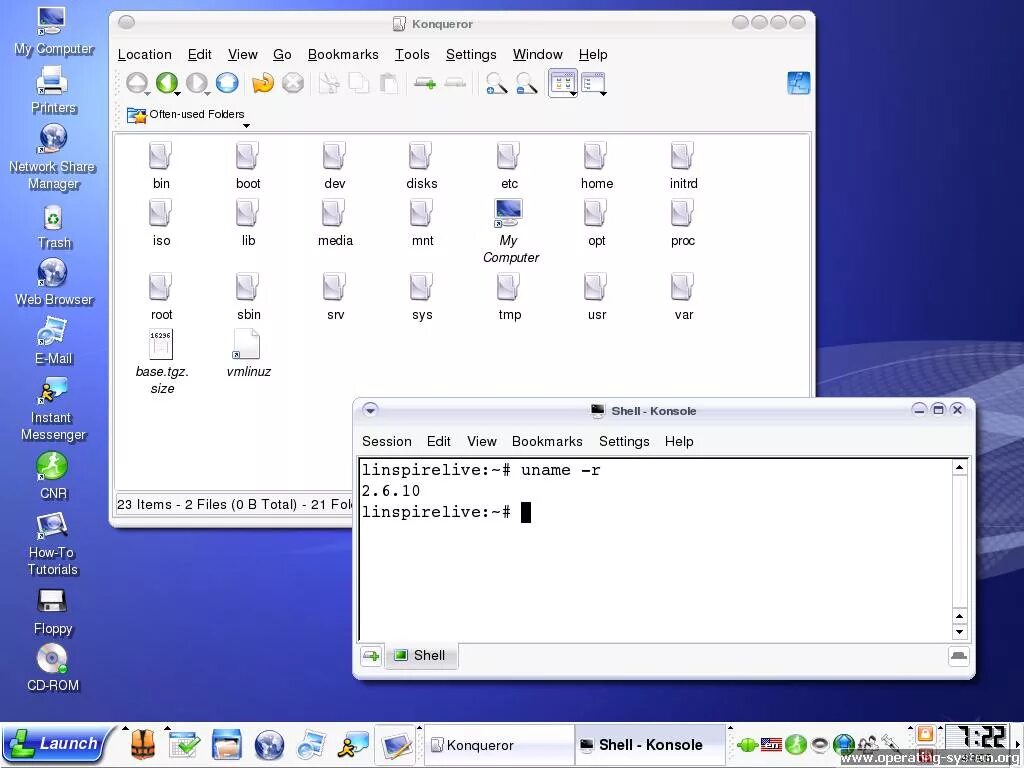Open the Window menu in Konqueror

point(537,54)
